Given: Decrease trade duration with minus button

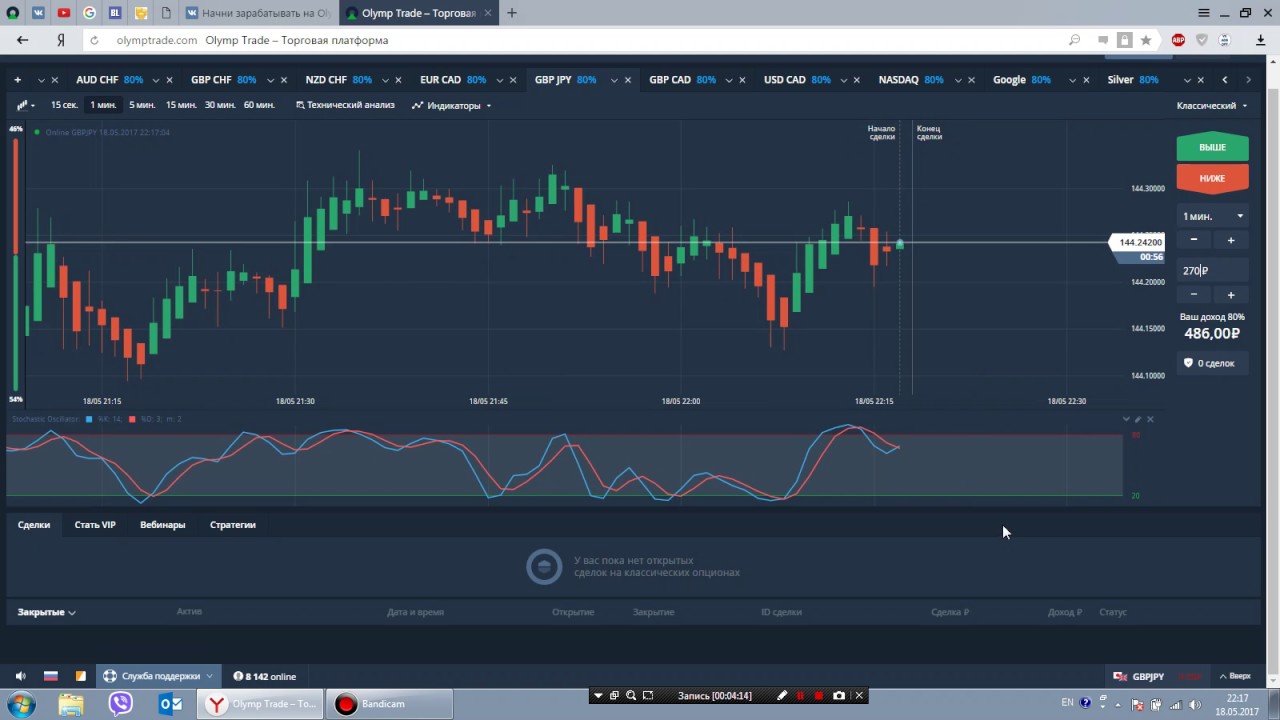Looking at the screenshot, I should pos(1194,240).
